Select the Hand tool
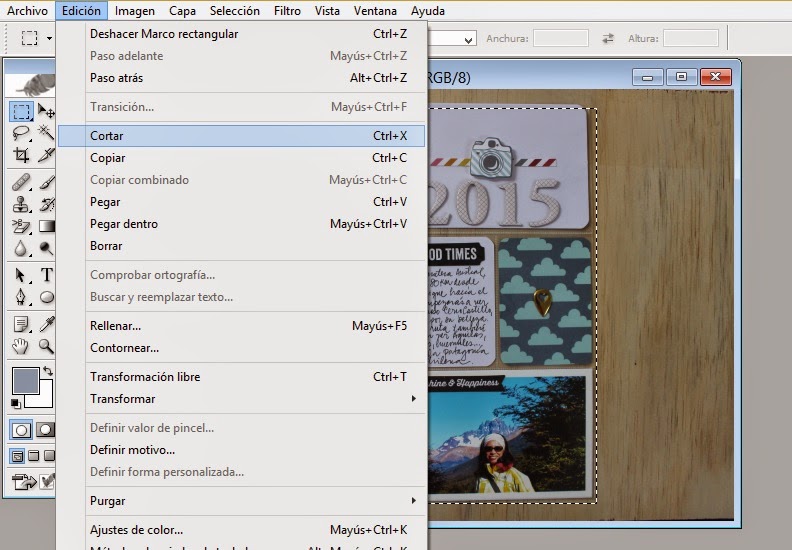 tap(21, 346)
